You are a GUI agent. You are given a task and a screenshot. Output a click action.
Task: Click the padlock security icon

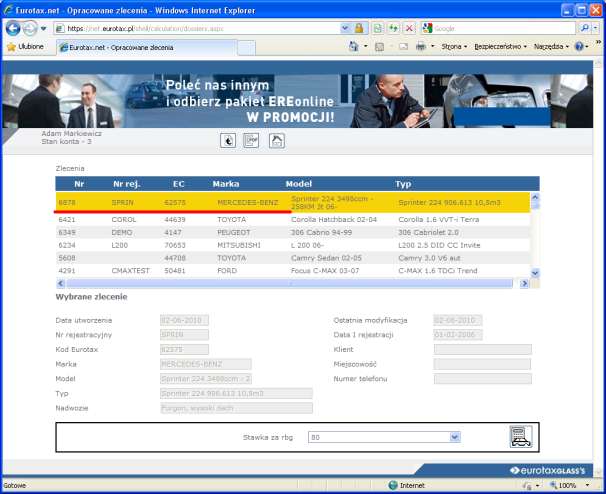point(359,28)
